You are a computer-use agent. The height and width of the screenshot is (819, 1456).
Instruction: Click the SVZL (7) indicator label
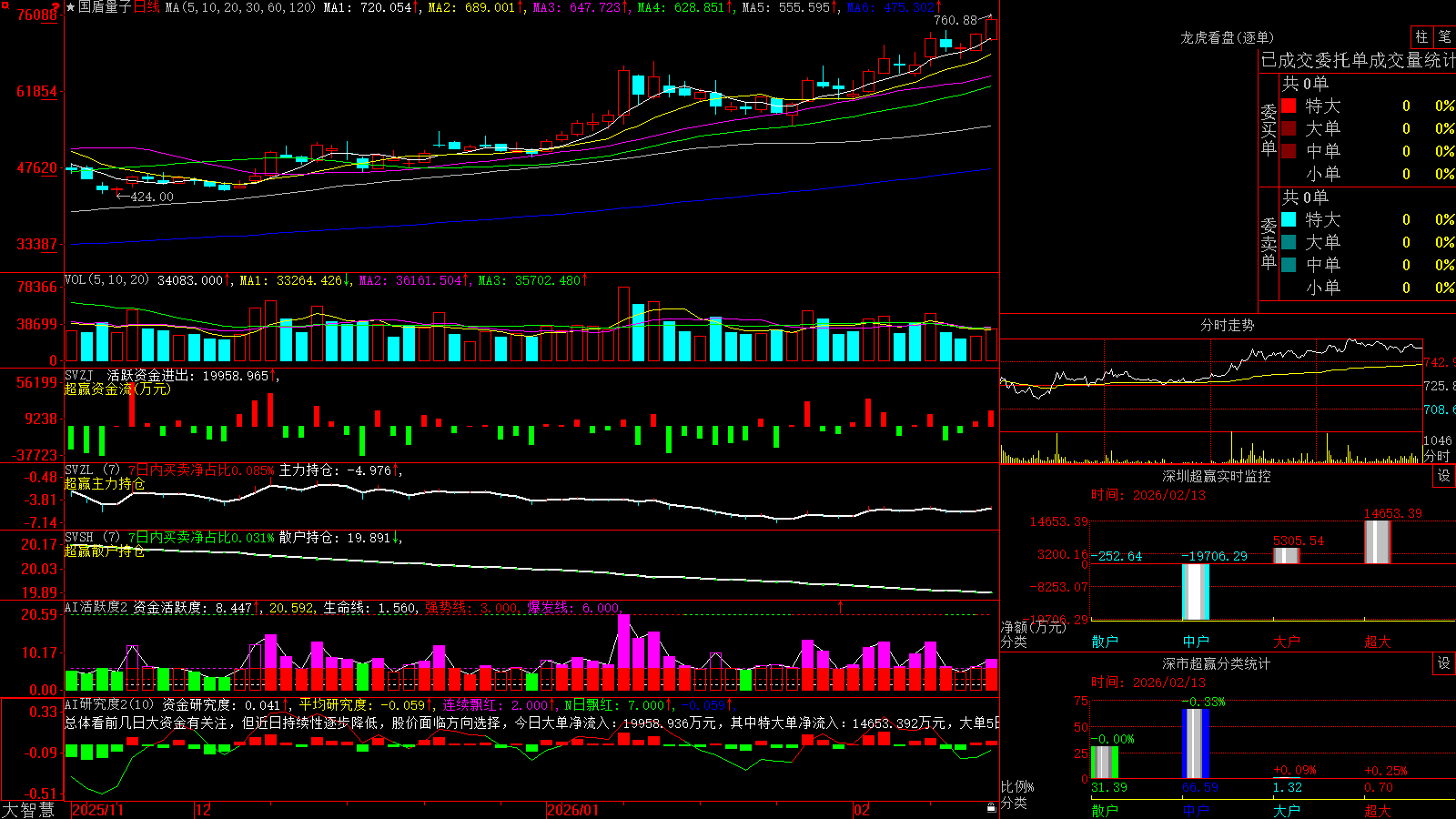click(92, 470)
